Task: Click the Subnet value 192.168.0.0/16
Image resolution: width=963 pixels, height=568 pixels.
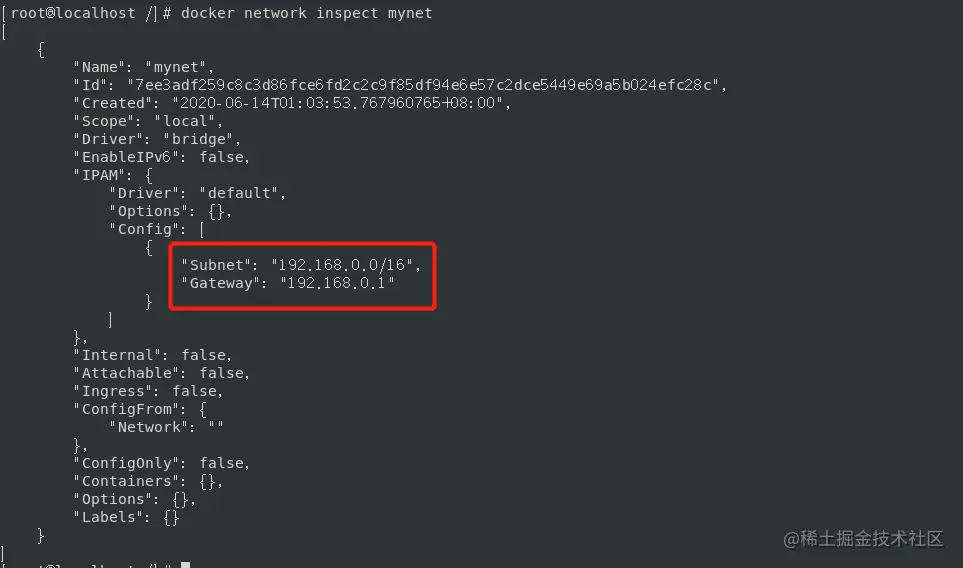Action: (346, 265)
